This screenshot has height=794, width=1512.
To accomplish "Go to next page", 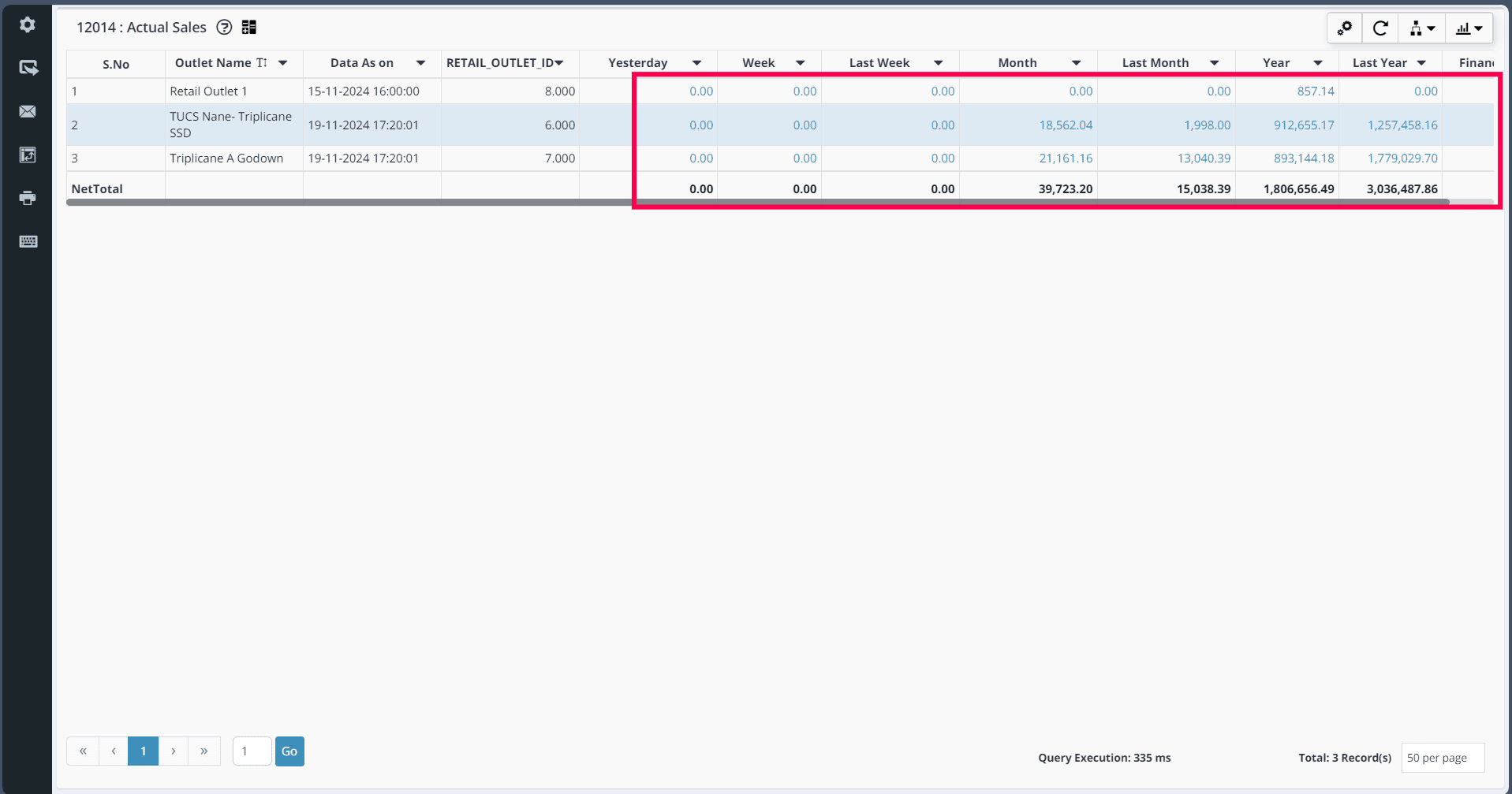I will point(174,751).
